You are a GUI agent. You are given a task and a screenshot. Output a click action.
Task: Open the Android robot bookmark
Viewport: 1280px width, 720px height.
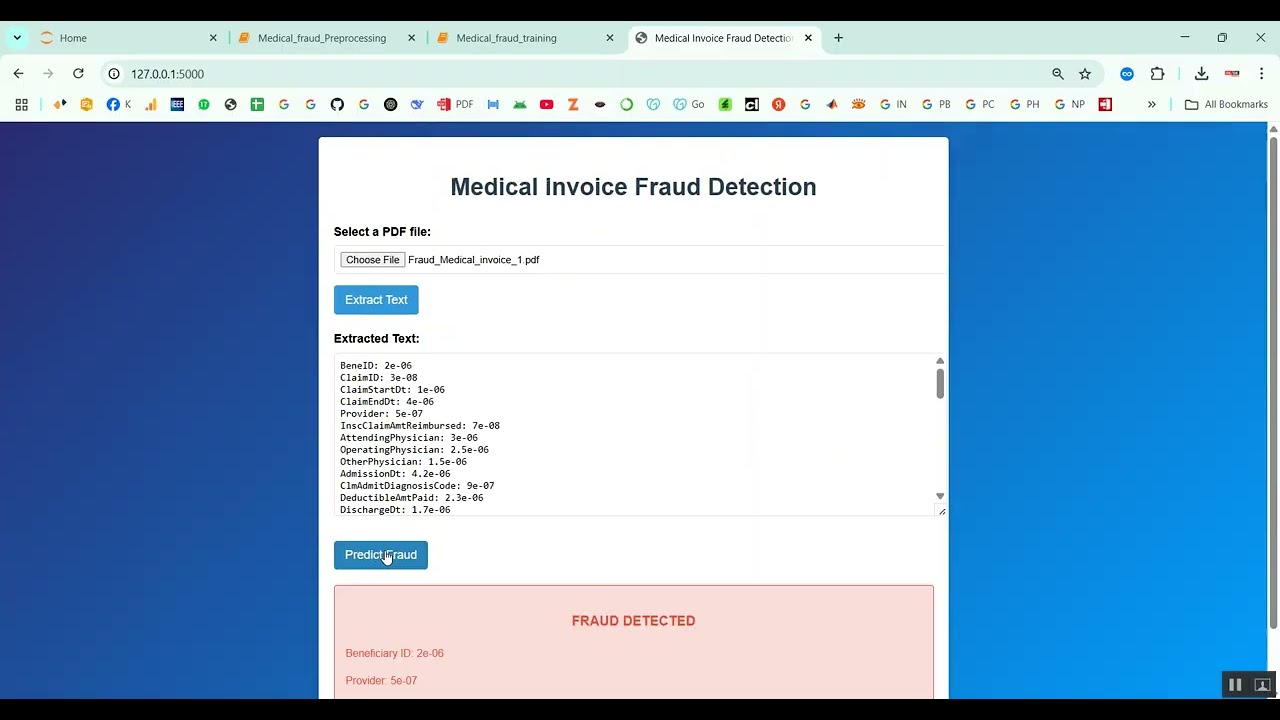click(x=520, y=104)
